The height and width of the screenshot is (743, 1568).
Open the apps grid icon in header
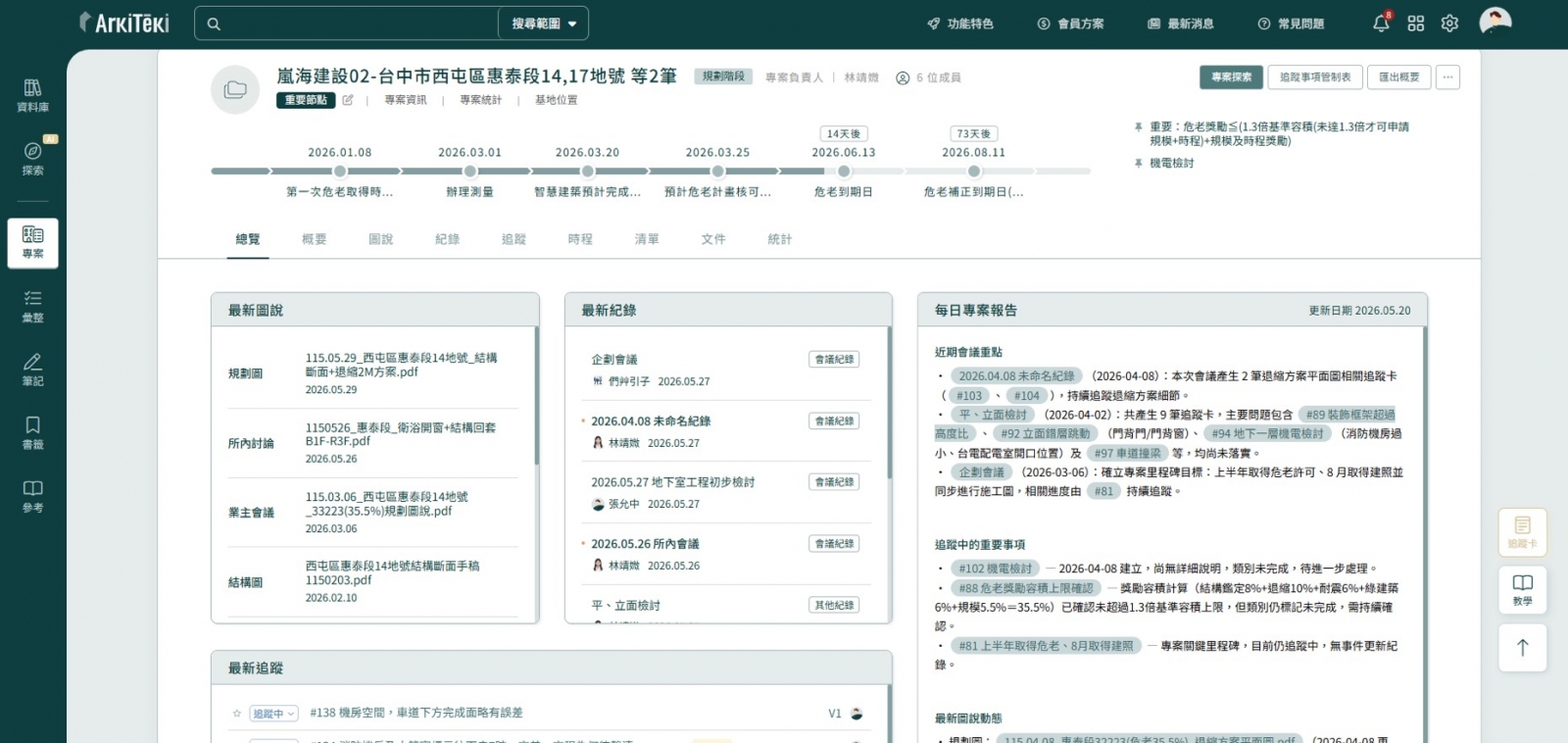(1415, 24)
